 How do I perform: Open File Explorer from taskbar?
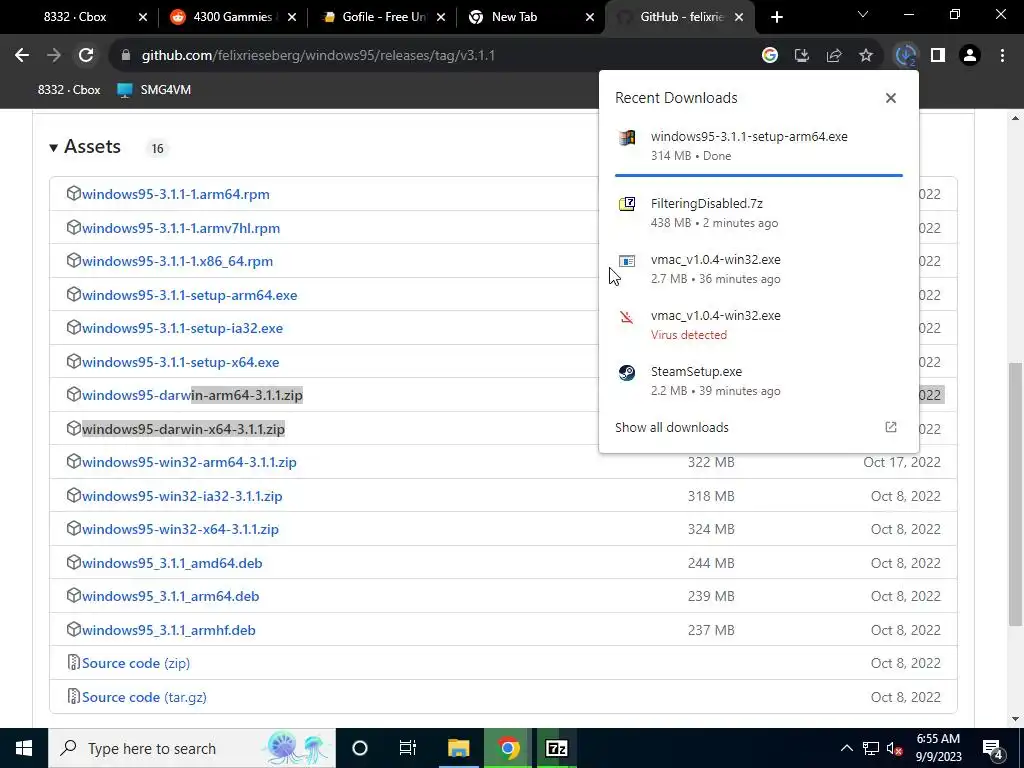click(458, 748)
